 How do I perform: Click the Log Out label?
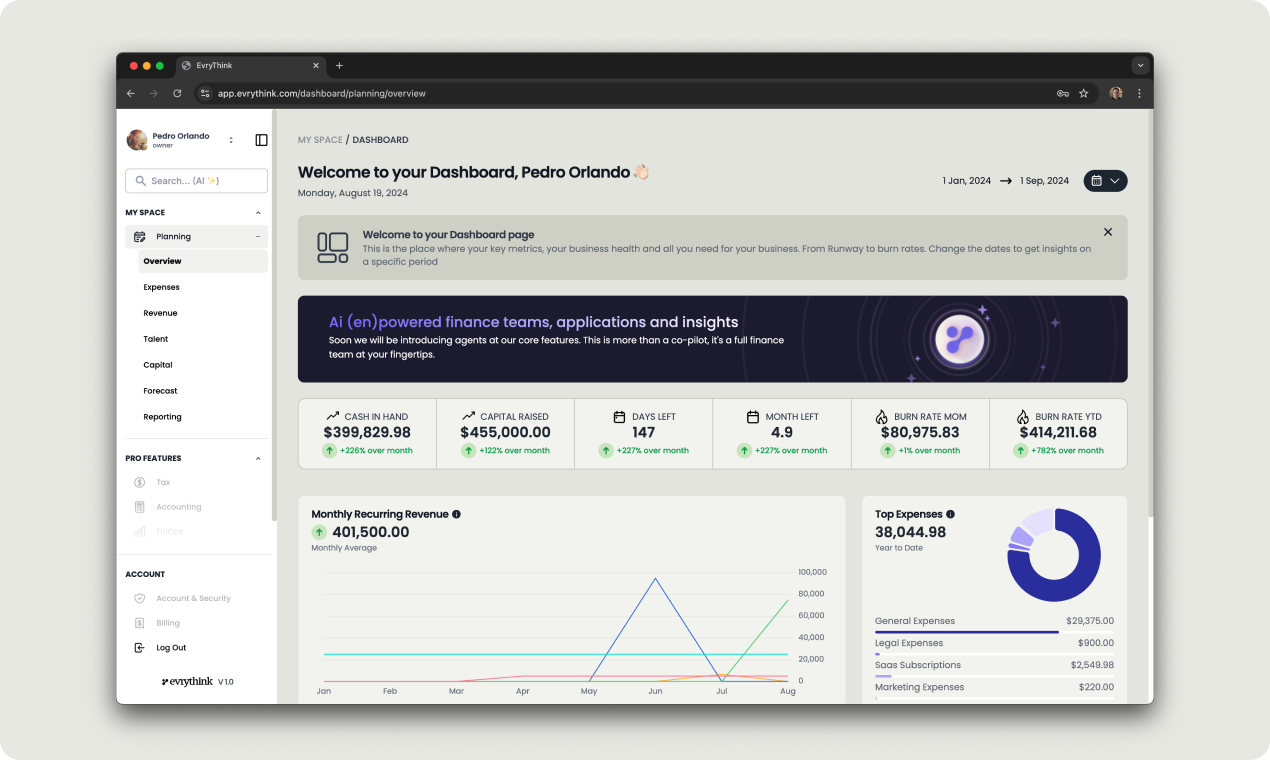[x=171, y=648]
